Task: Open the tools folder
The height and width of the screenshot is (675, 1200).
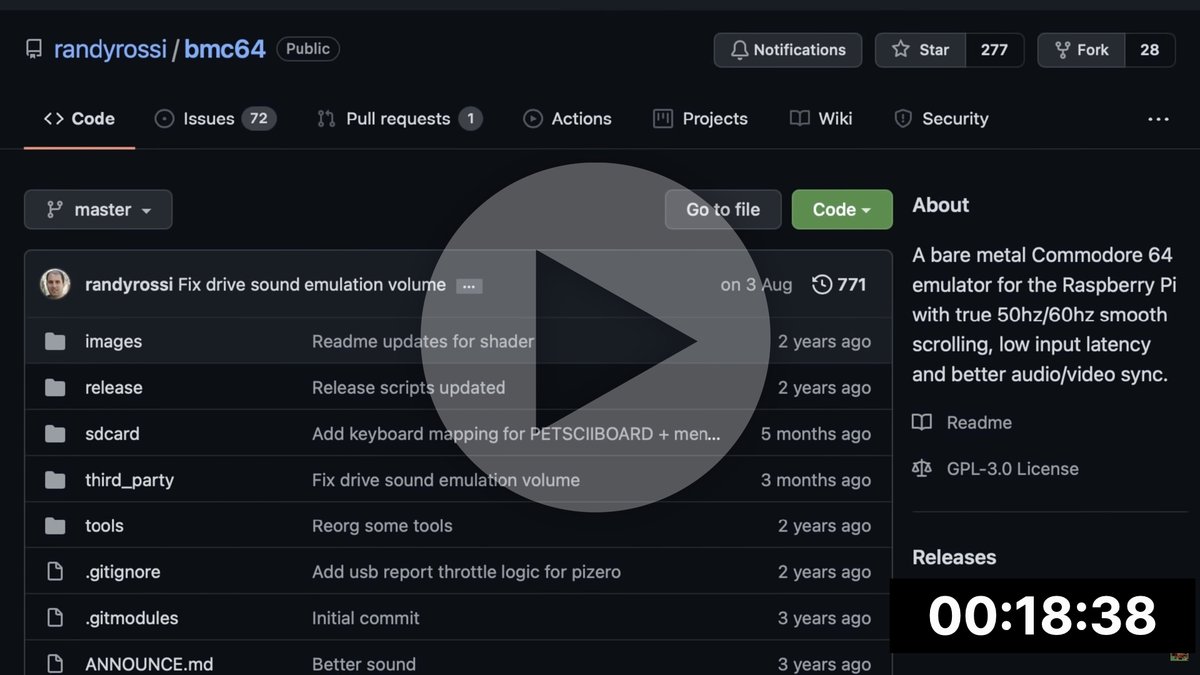Action: 104,525
